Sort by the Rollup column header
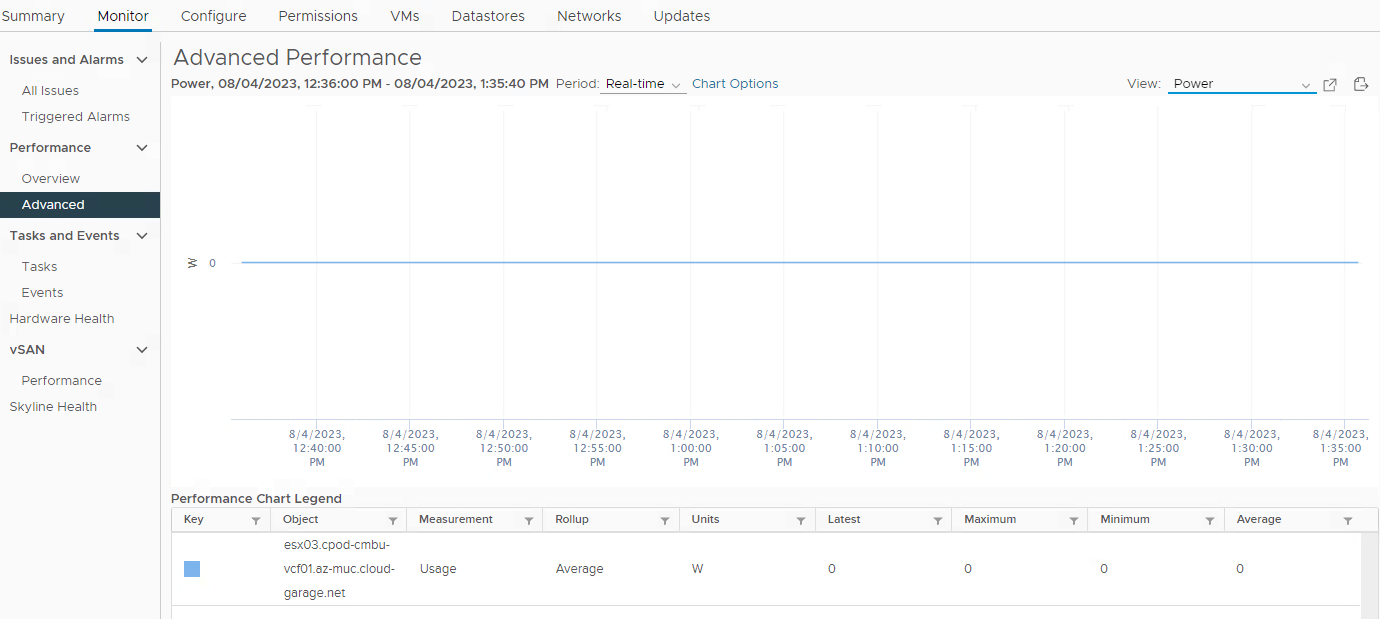Screen dimensions: 1380x619 (572, 520)
